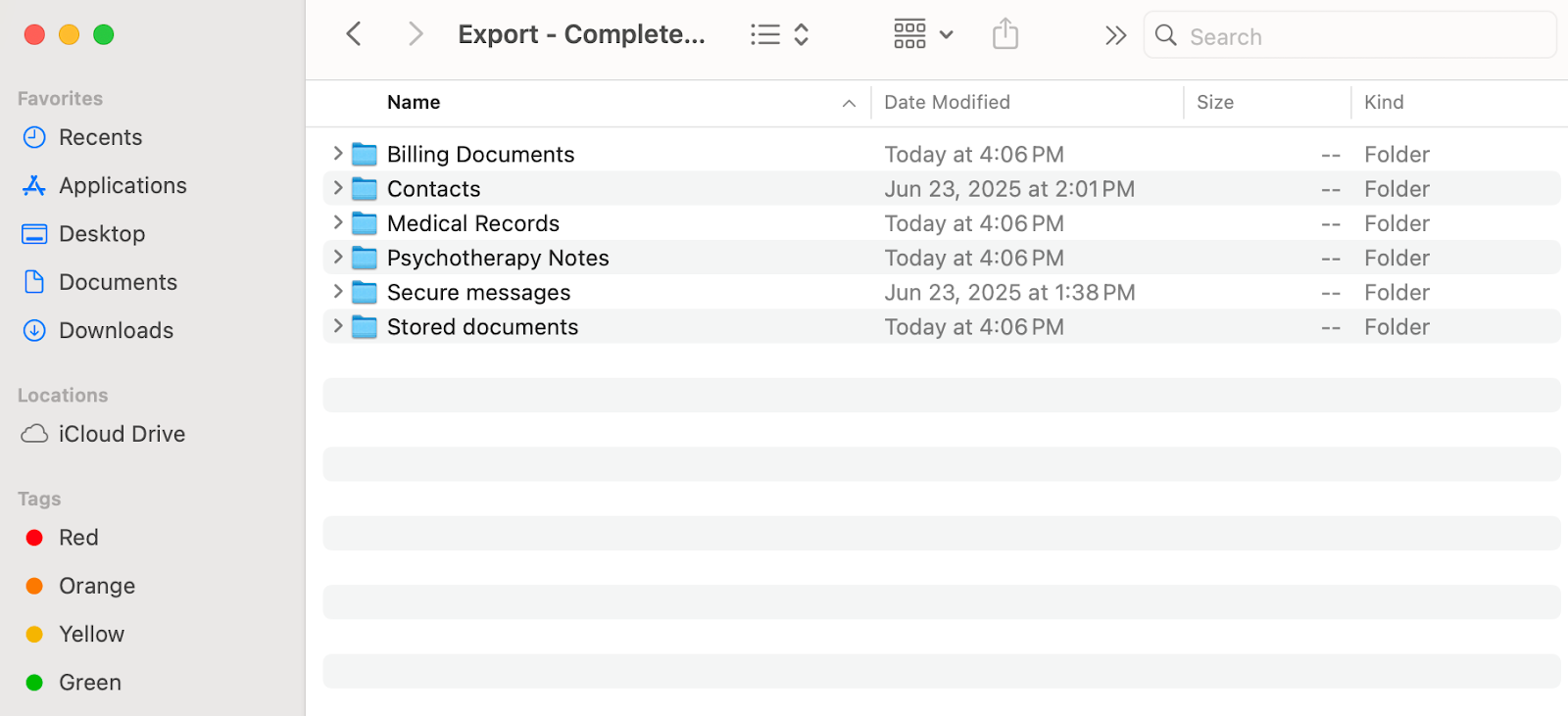This screenshot has width=1568, height=716.
Task: Zoom the window with green button
Action: click(103, 34)
